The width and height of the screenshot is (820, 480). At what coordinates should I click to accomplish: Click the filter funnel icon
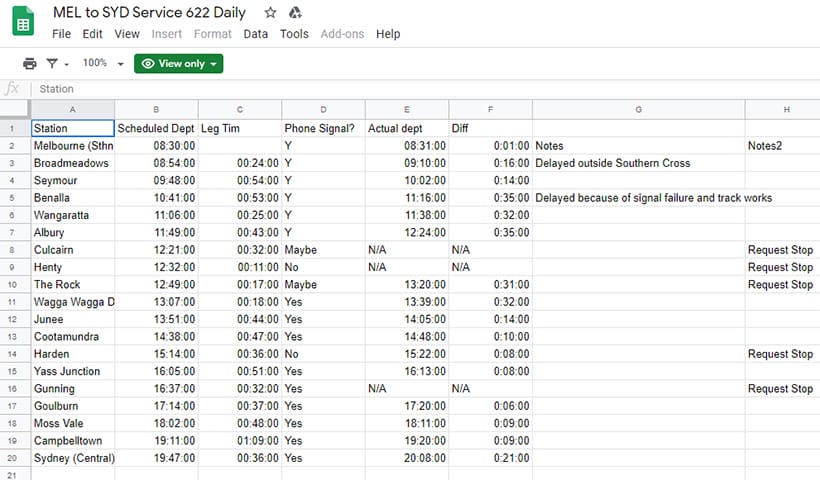click(x=52, y=64)
